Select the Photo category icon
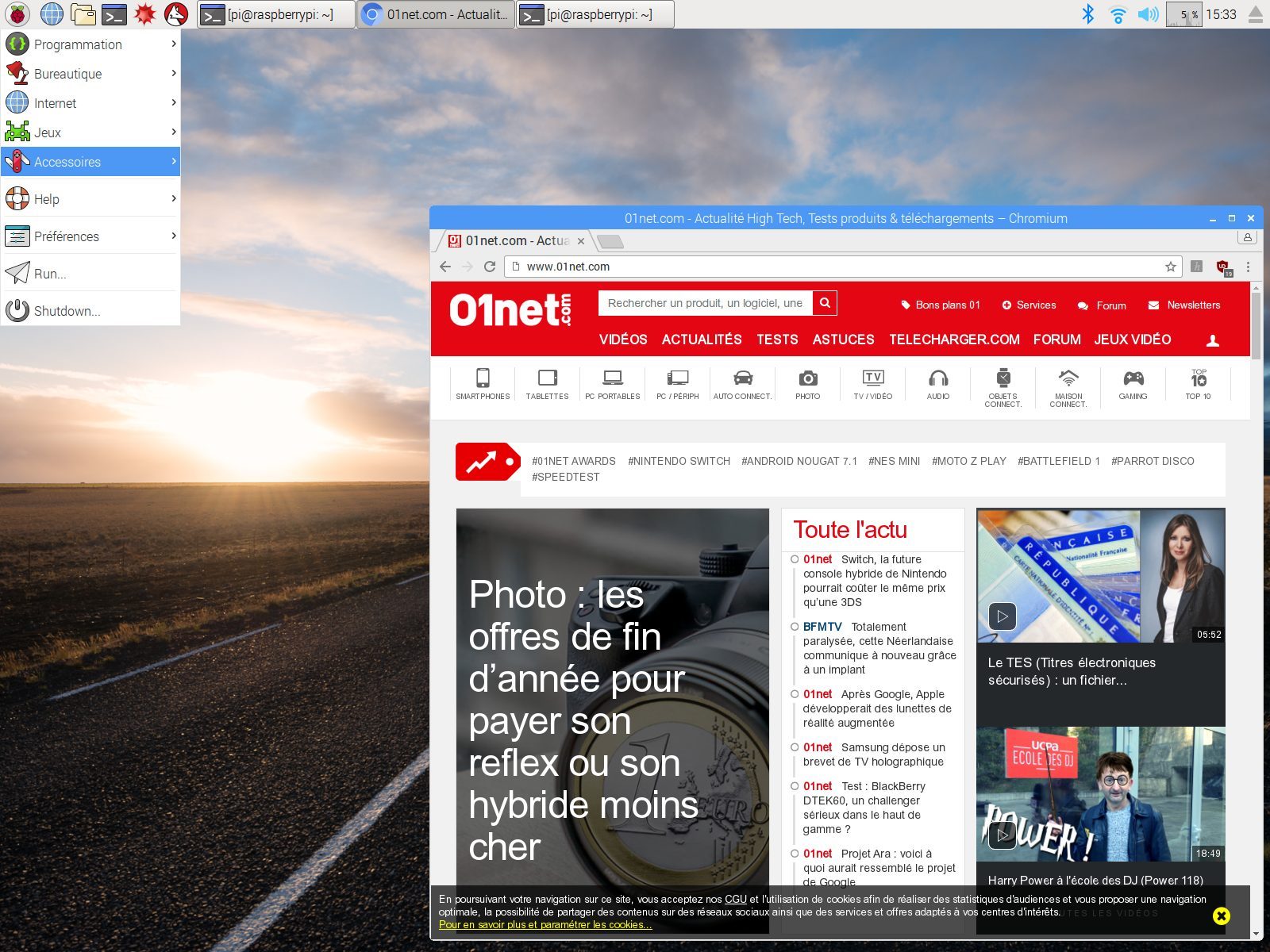Viewport: 1270px width, 952px height. click(808, 384)
